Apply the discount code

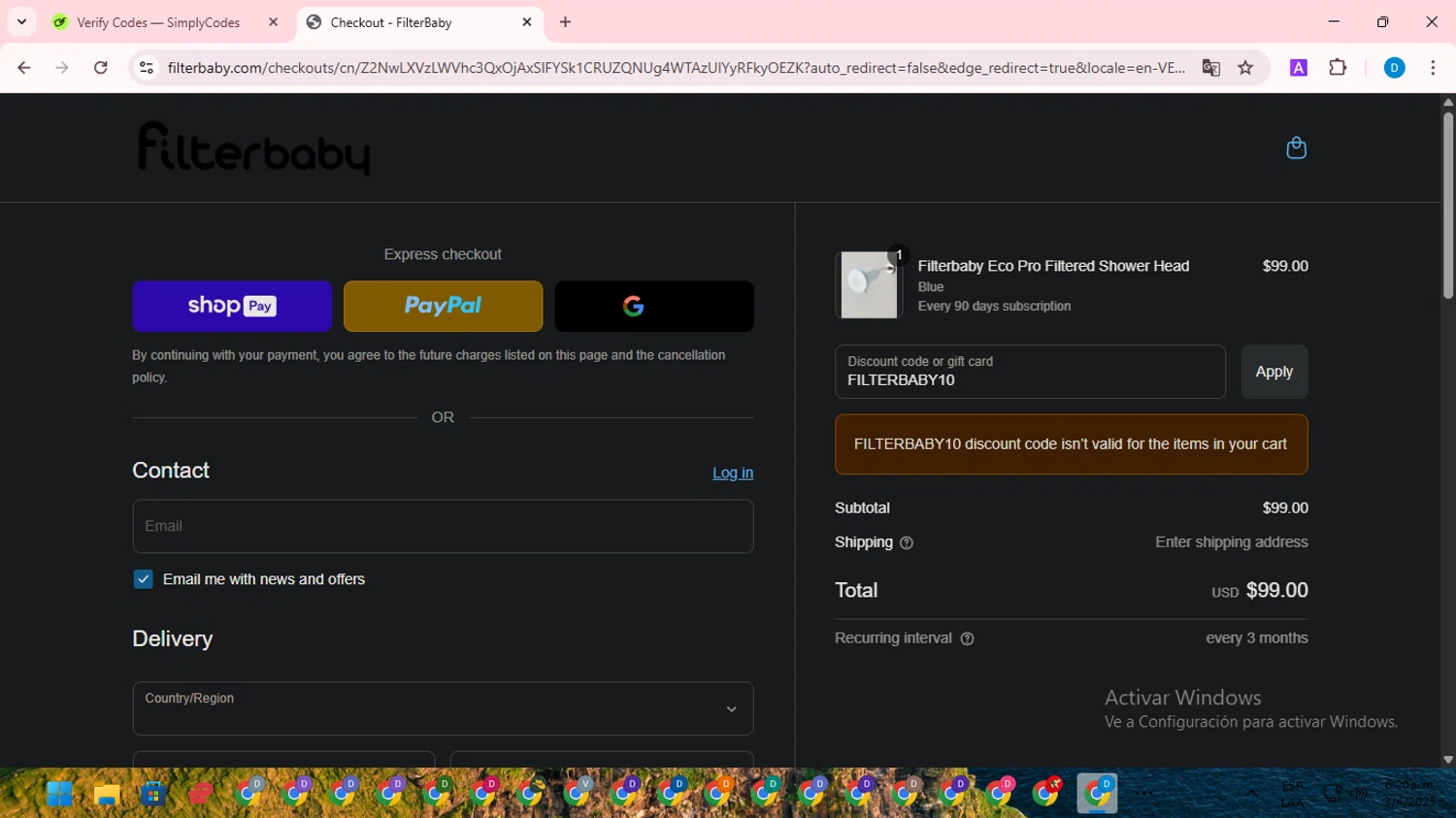point(1274,372)
